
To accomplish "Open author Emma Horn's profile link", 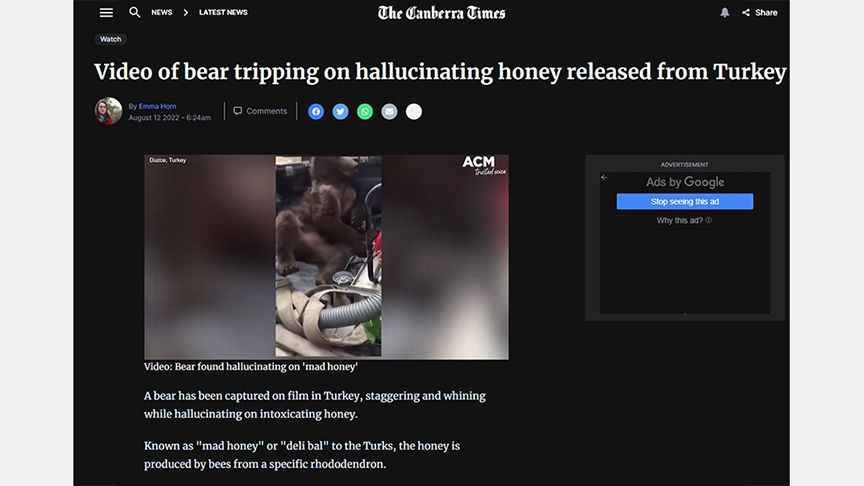I will (x=158, y=106).
